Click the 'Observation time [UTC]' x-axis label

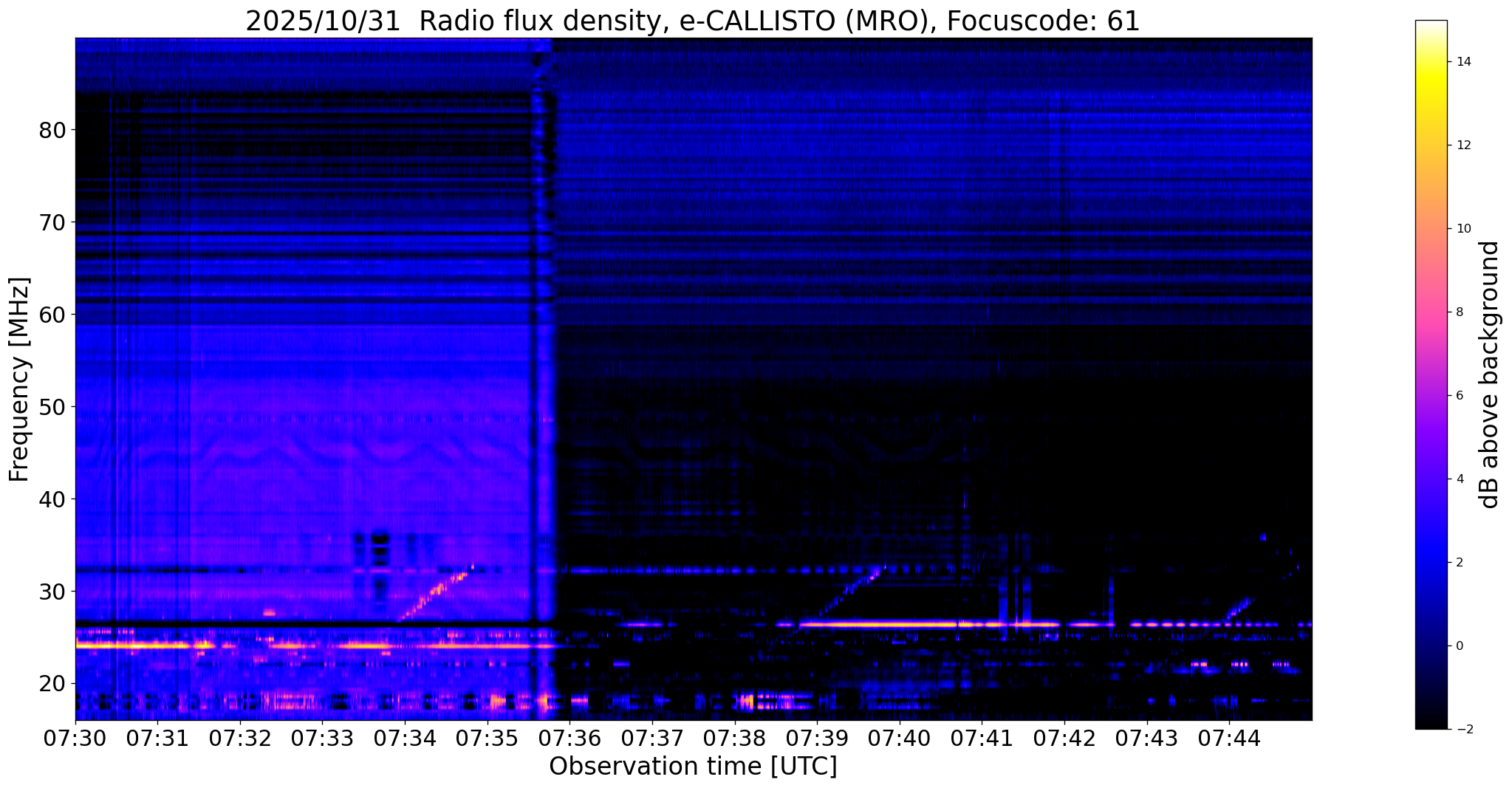693,767
